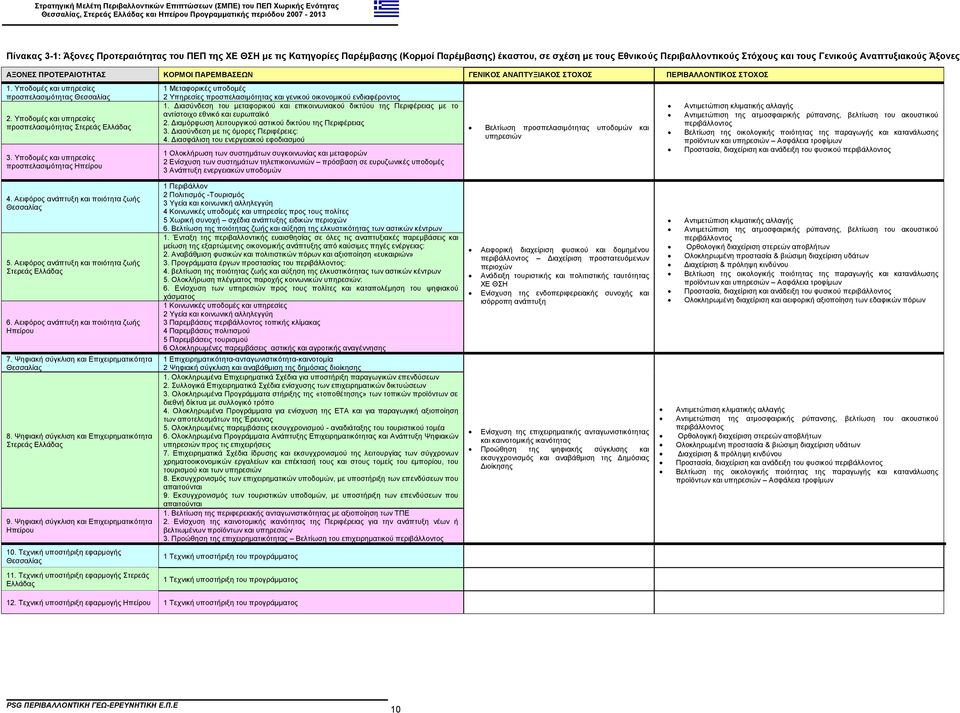The image size is (960, 713).
Task: Click "3. Προγράμματα έργων προστασίας του περιβάλλοντος"
Action: [254, 263]
